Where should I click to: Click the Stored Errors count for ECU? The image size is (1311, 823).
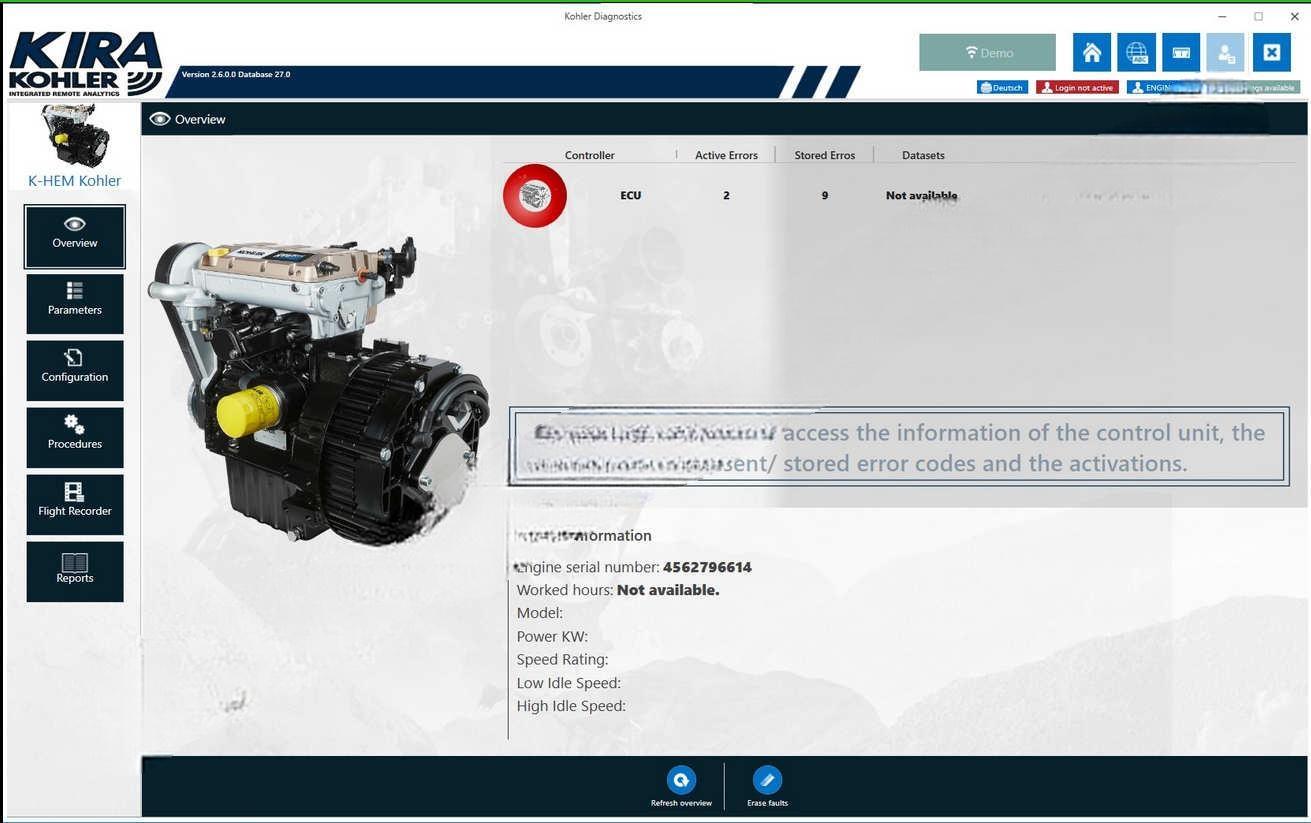(824, 196)
